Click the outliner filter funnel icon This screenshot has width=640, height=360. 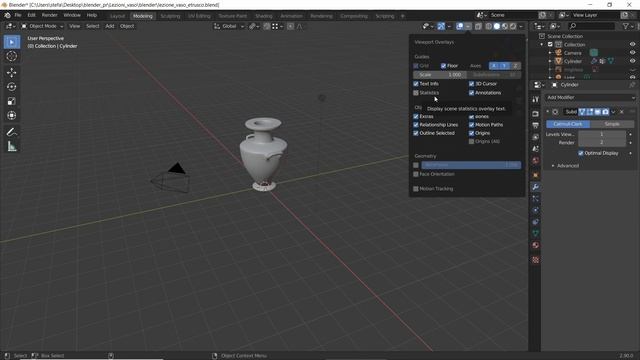tap(626, 27)
